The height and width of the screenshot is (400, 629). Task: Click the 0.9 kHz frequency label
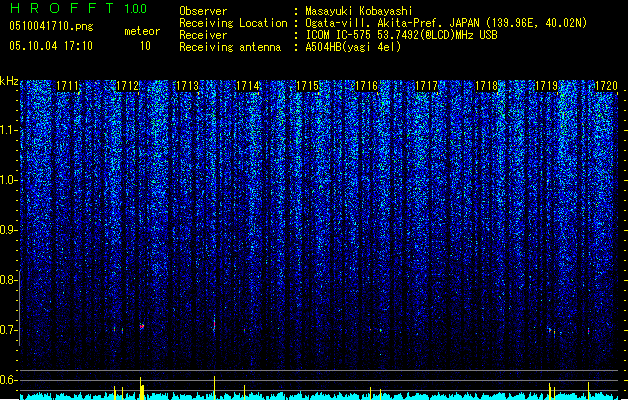(8, 230)
